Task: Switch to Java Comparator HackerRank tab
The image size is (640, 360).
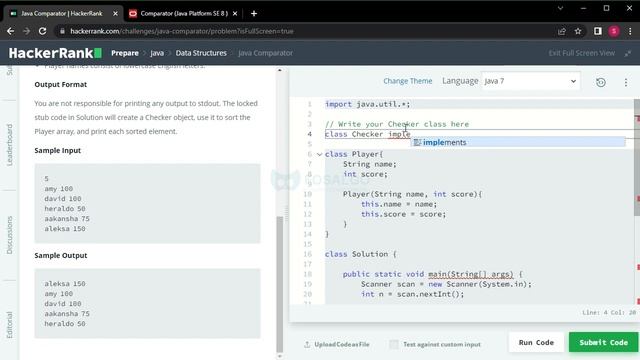Action: 61,13
